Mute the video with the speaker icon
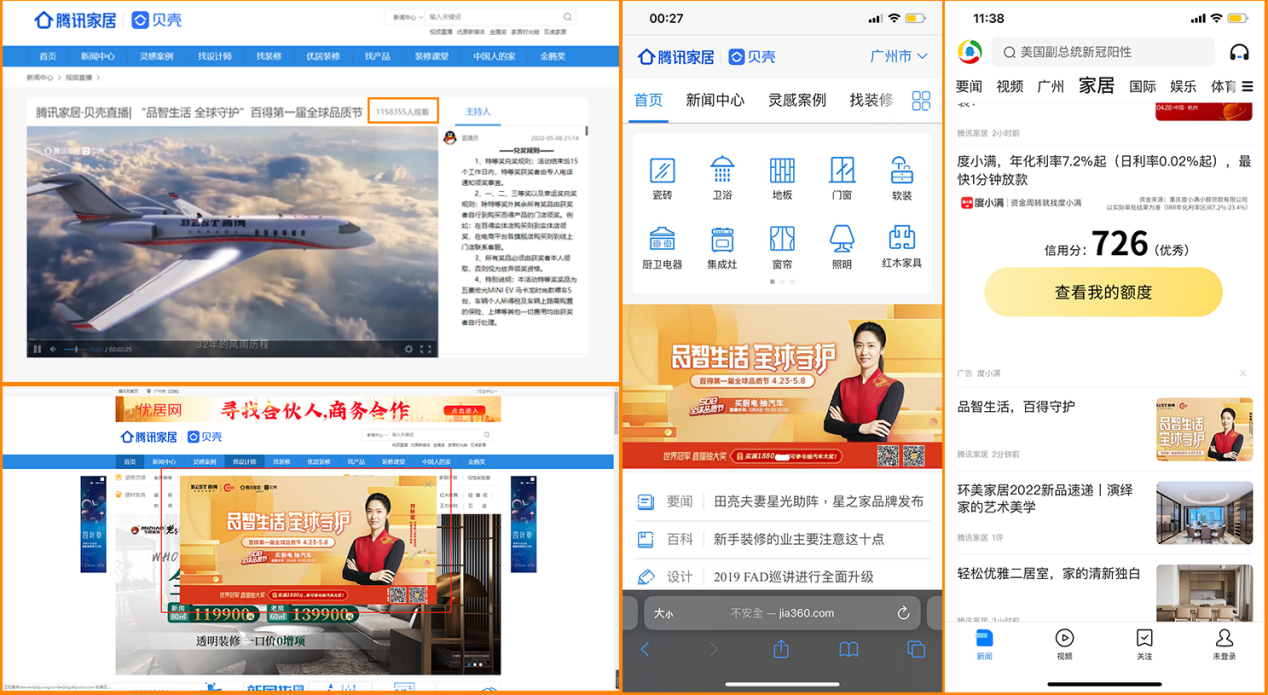 point(55,349)
